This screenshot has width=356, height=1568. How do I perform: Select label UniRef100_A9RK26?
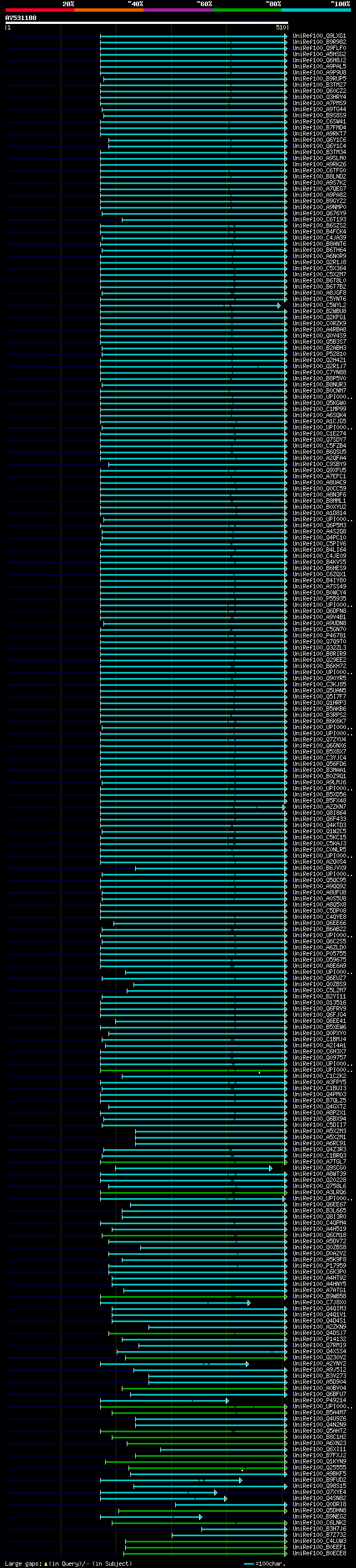319,164
